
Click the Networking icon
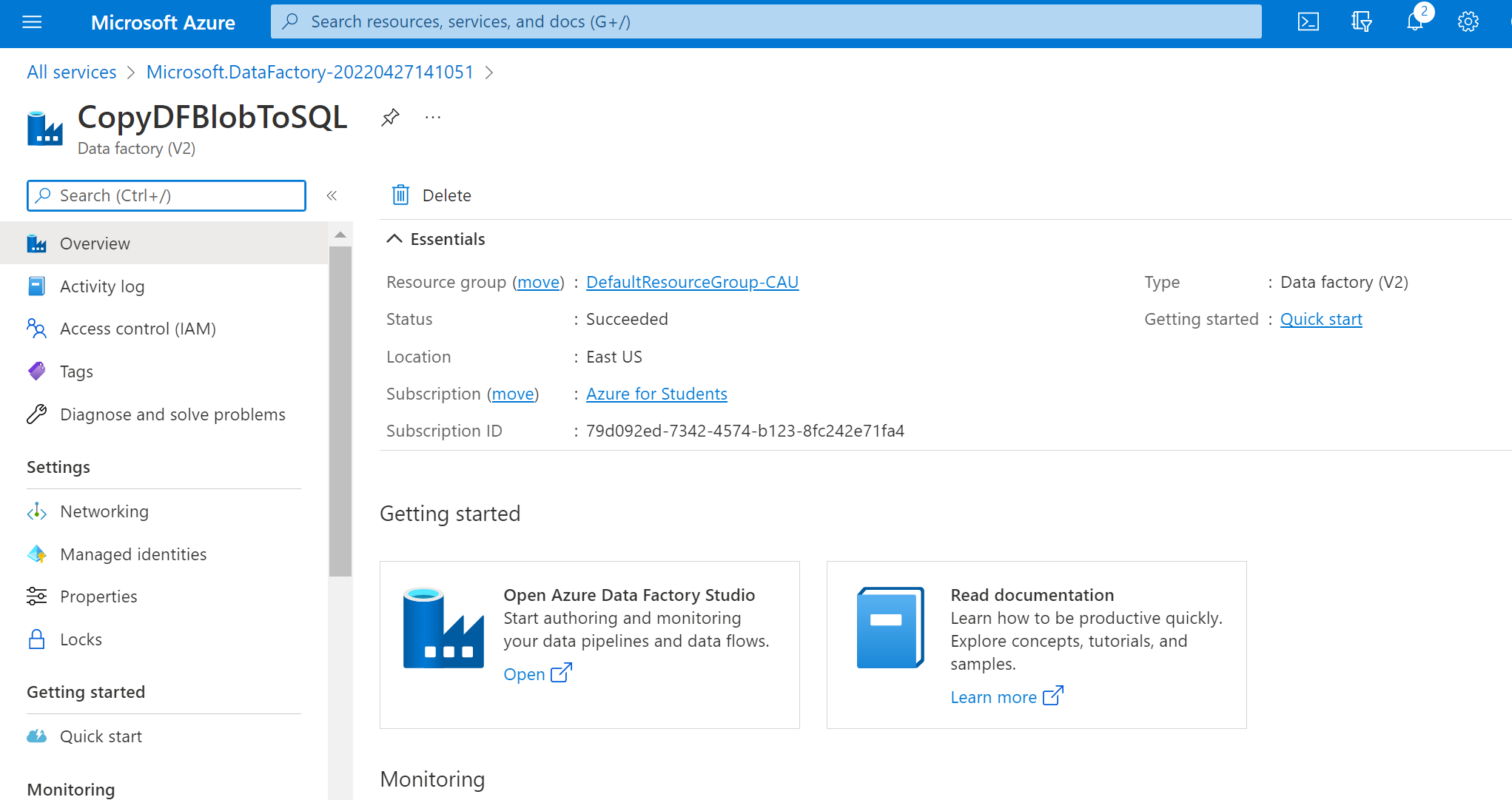[x=36, y=511]
